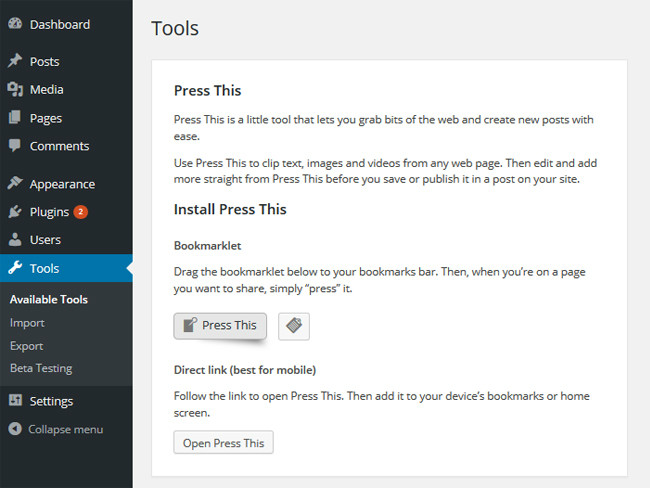Go to the Users menu label
Image resolution: width=650 pixels, height=488 pixels.
[x=45, y=240]
